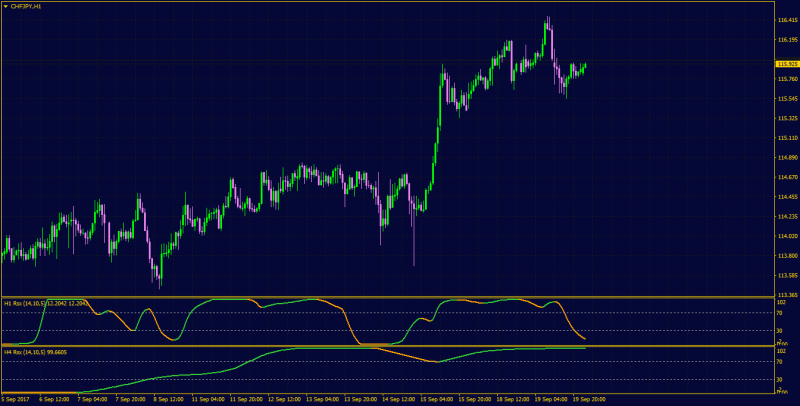Click the 114.455 price axis label
This screenshot has height=406, width=800.
click(787, 197)
